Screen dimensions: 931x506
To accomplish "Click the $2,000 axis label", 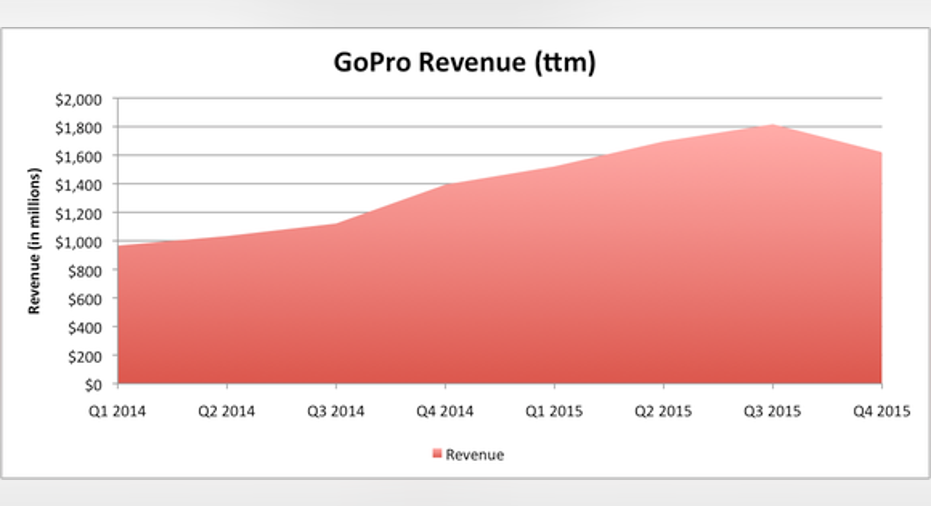I will (x=78, y=100).
